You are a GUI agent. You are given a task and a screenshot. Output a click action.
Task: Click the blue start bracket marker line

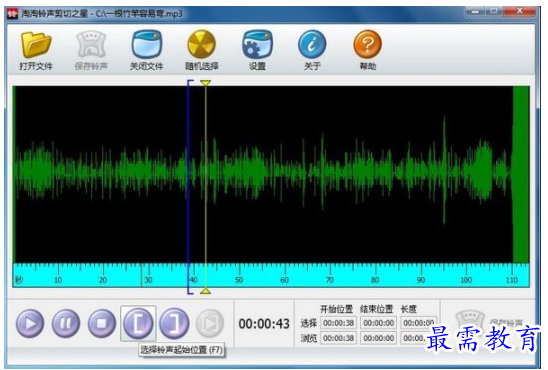tap(188, 187)
